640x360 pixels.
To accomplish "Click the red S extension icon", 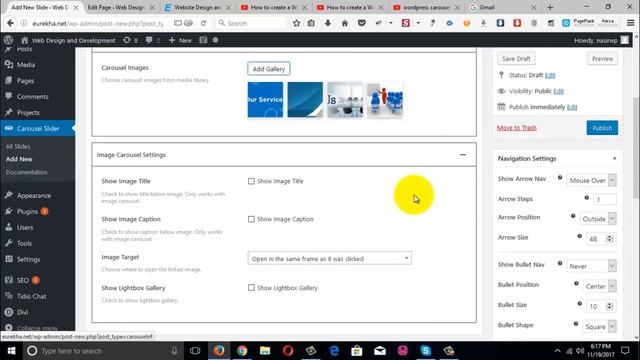I will pos(406,23).
